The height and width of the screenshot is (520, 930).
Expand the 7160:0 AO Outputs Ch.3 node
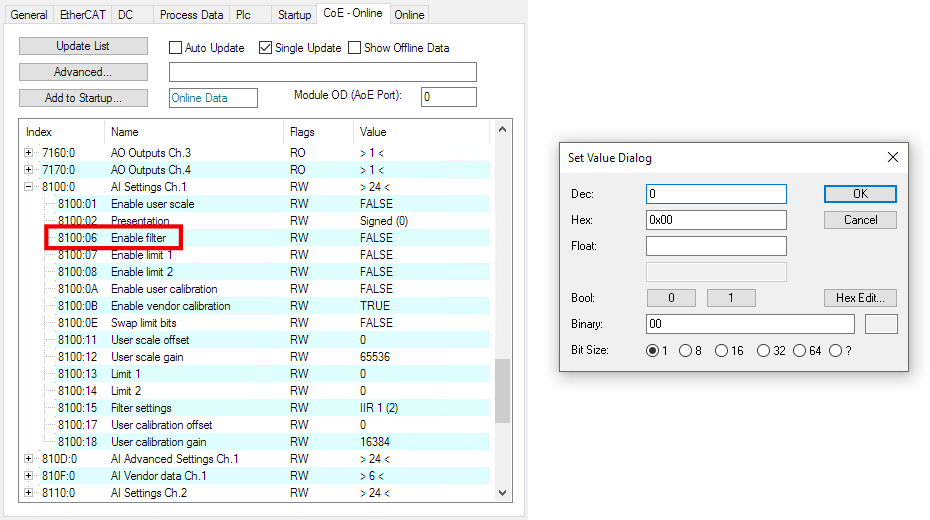point(28,152)
